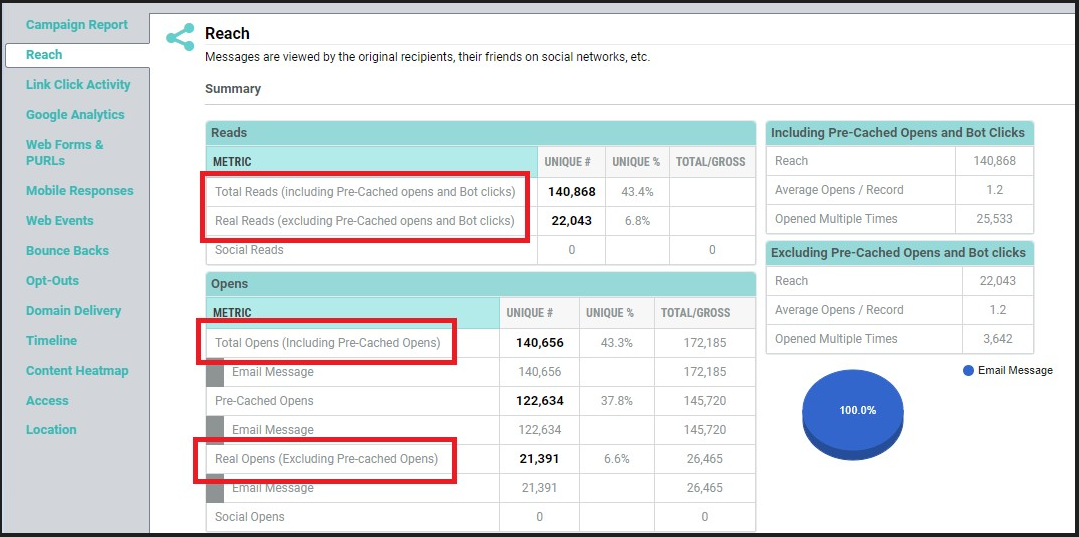Select Access in the sidebar
Image resolution: width=1079 pixels, height=537 pixels.
click(x=47, y=401)
